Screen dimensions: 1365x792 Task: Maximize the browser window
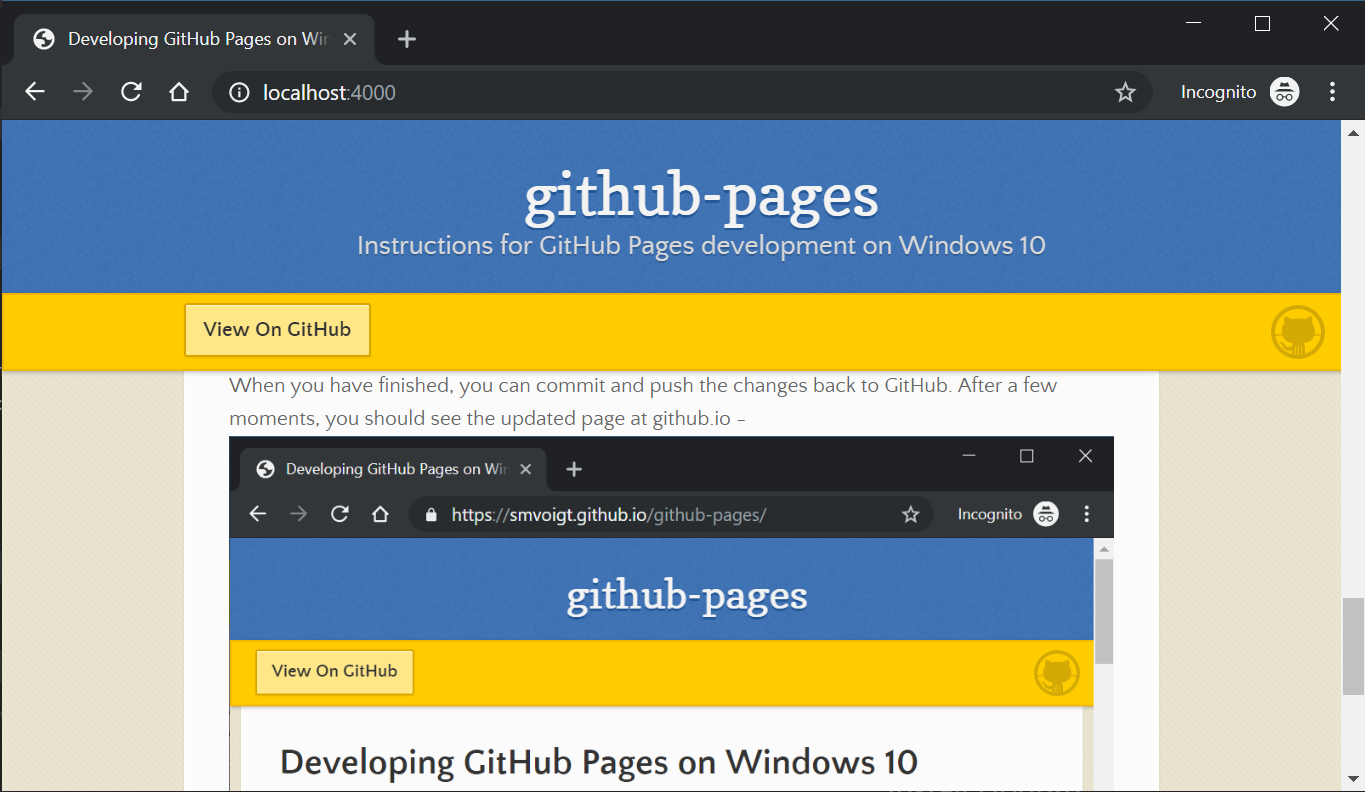point(1262,23)
